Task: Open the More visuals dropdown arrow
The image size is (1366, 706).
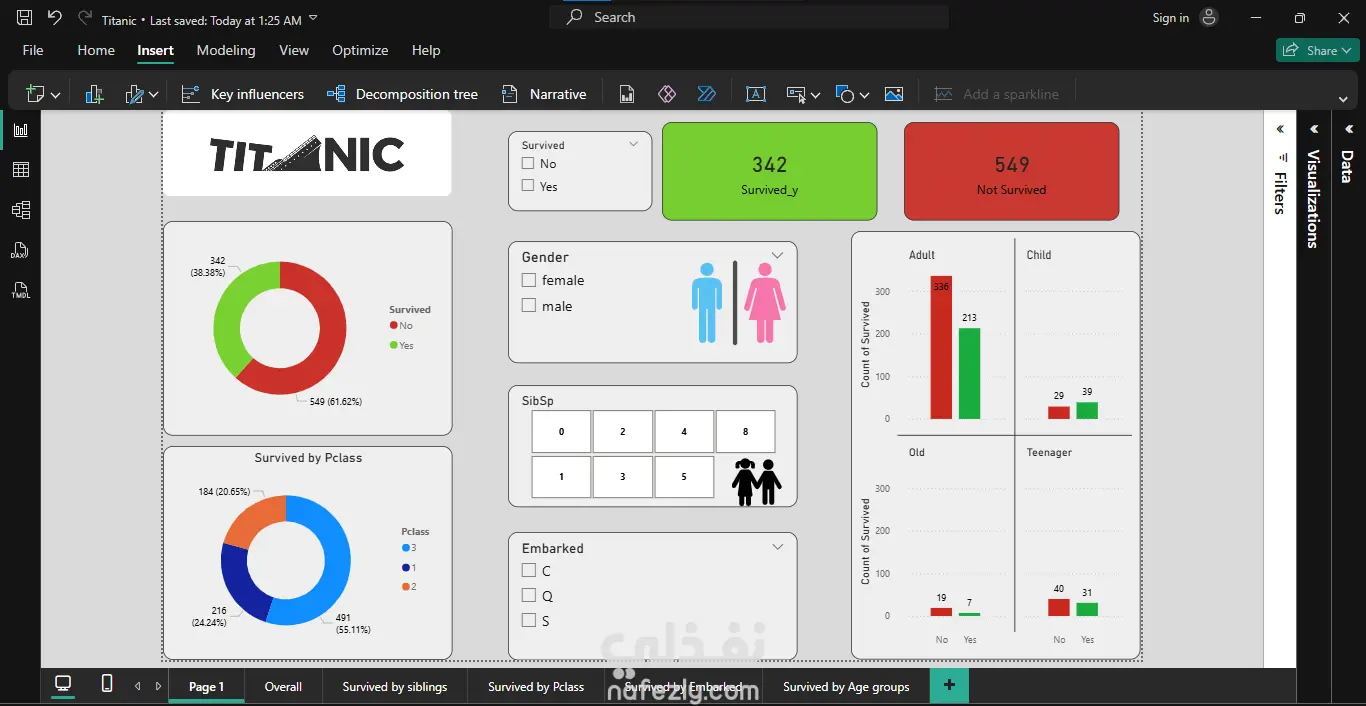Action: [x=154, y=95]
